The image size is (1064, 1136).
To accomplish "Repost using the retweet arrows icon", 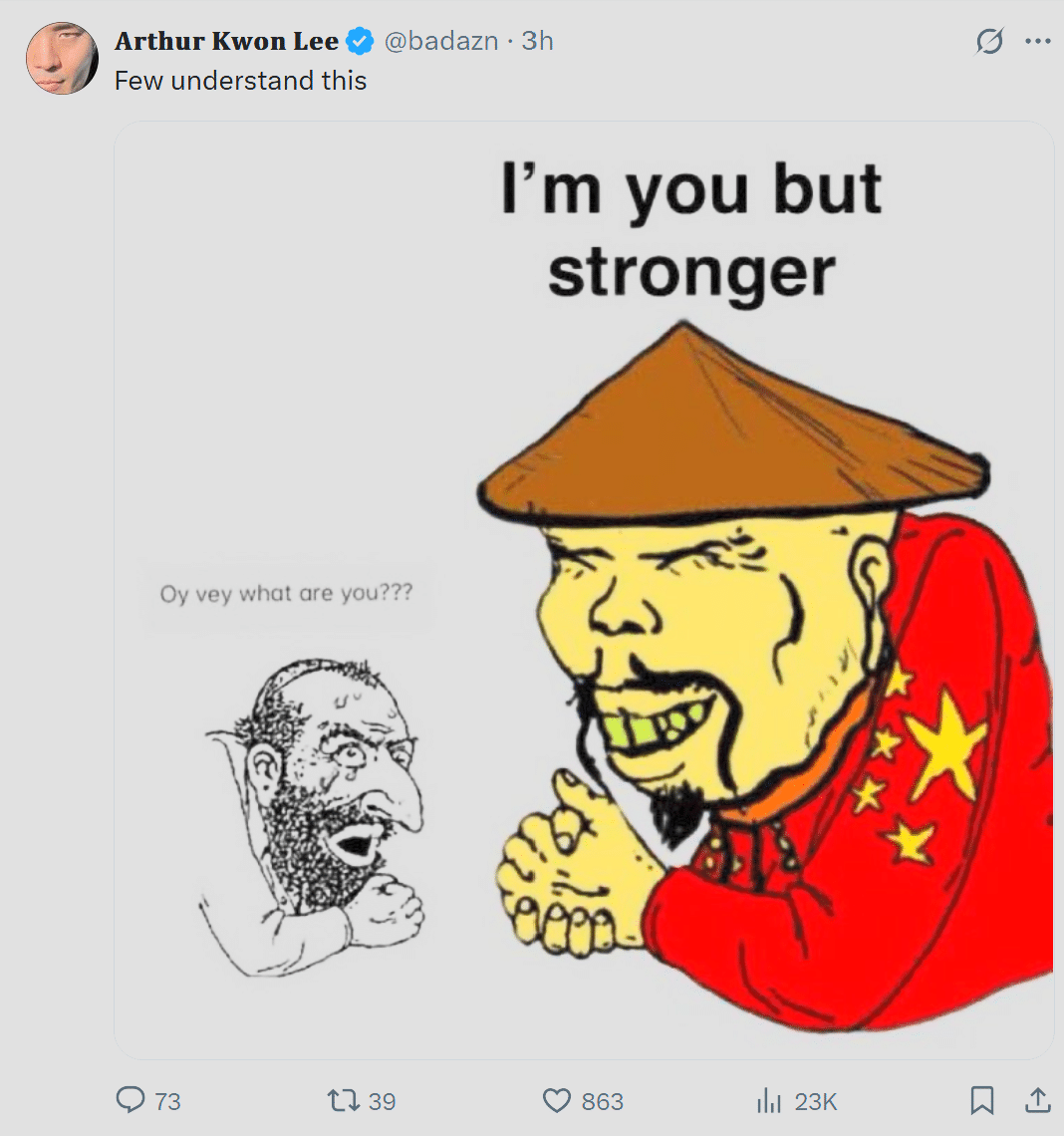I will (x=344, y=1100).
